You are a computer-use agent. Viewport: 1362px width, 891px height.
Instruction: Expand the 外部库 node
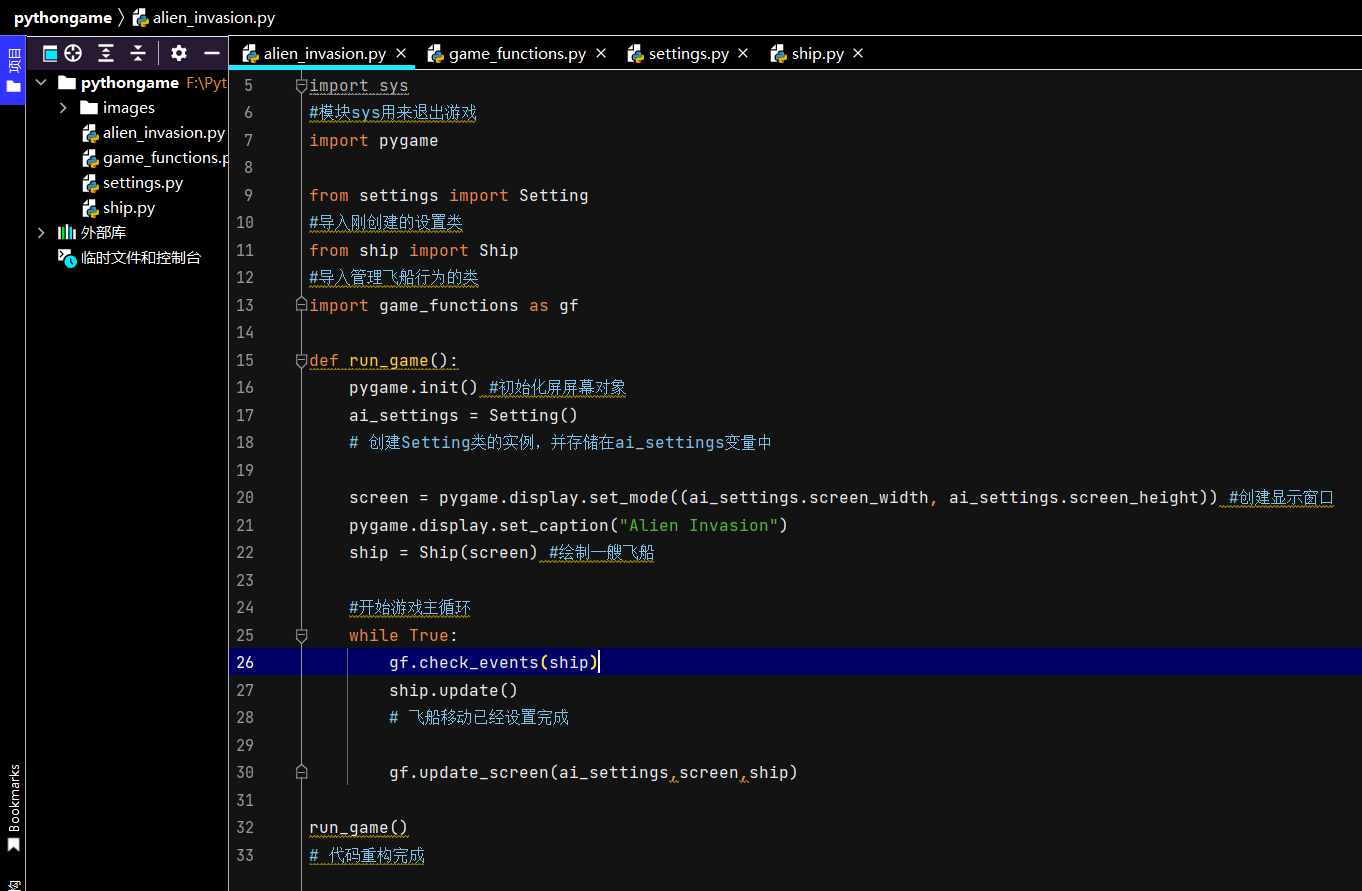coord(41,232)
